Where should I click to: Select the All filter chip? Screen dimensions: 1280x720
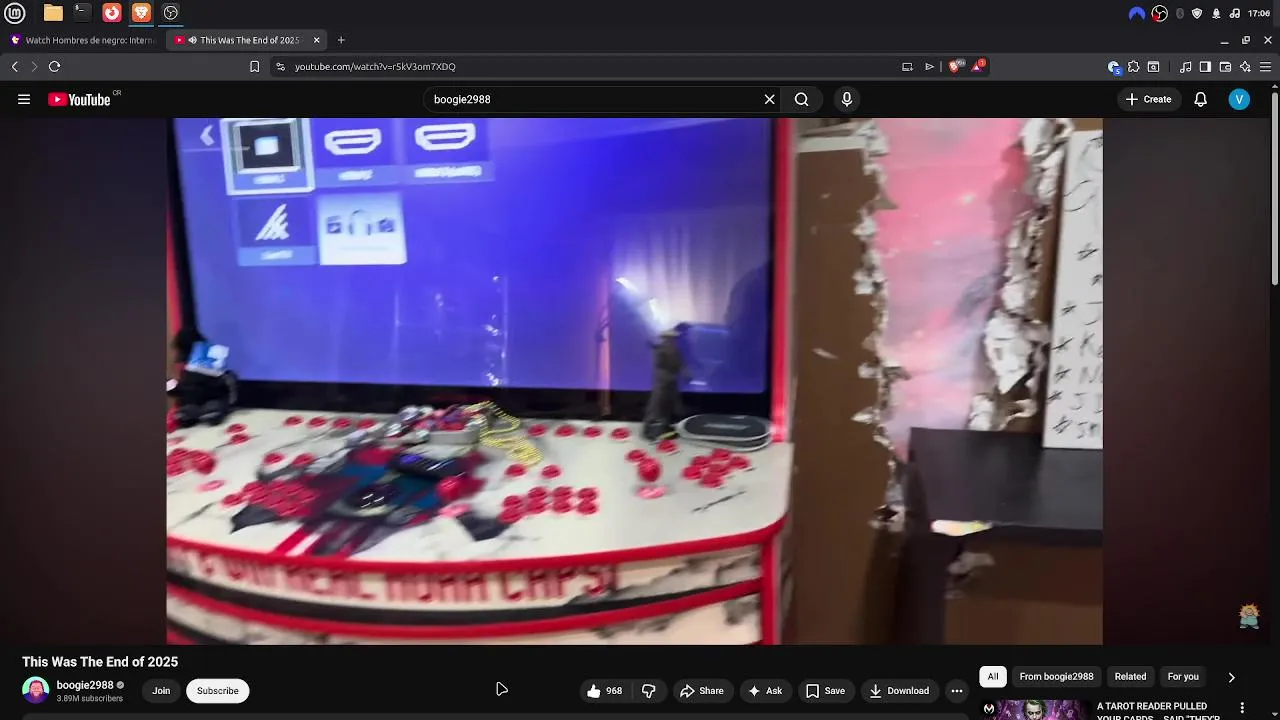click(993, 677)
